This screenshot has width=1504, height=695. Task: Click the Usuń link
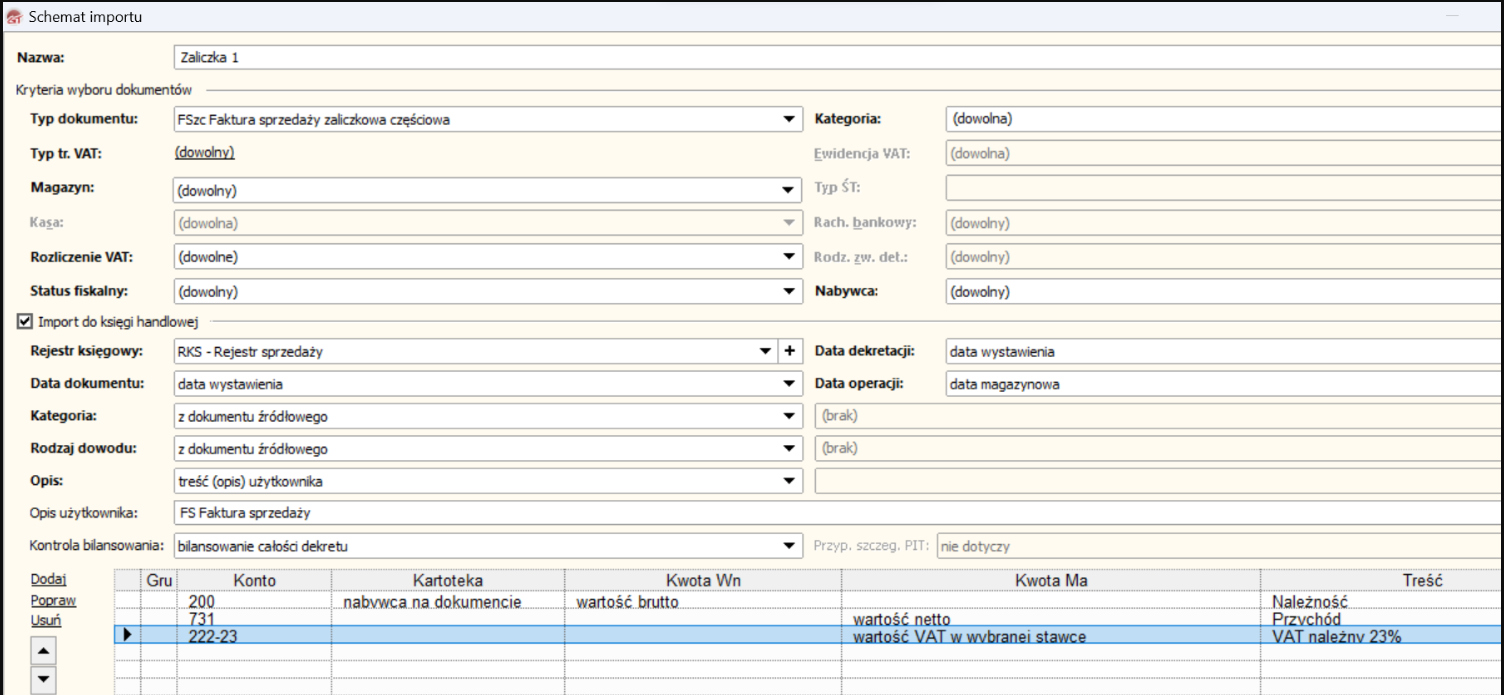coord(45,621)
